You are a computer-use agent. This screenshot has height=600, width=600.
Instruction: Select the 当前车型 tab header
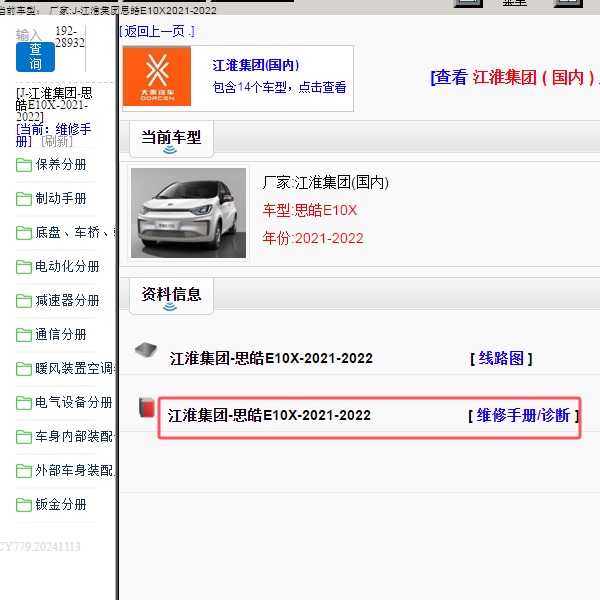(x=171, y=139)
